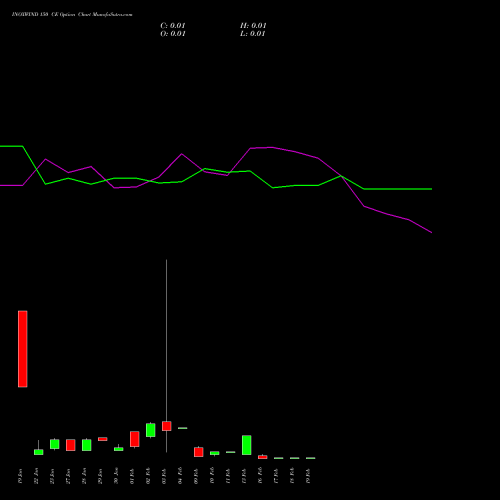Select the green candle above 28 Jan
The image size is (500, 500).
coord(87,445)
